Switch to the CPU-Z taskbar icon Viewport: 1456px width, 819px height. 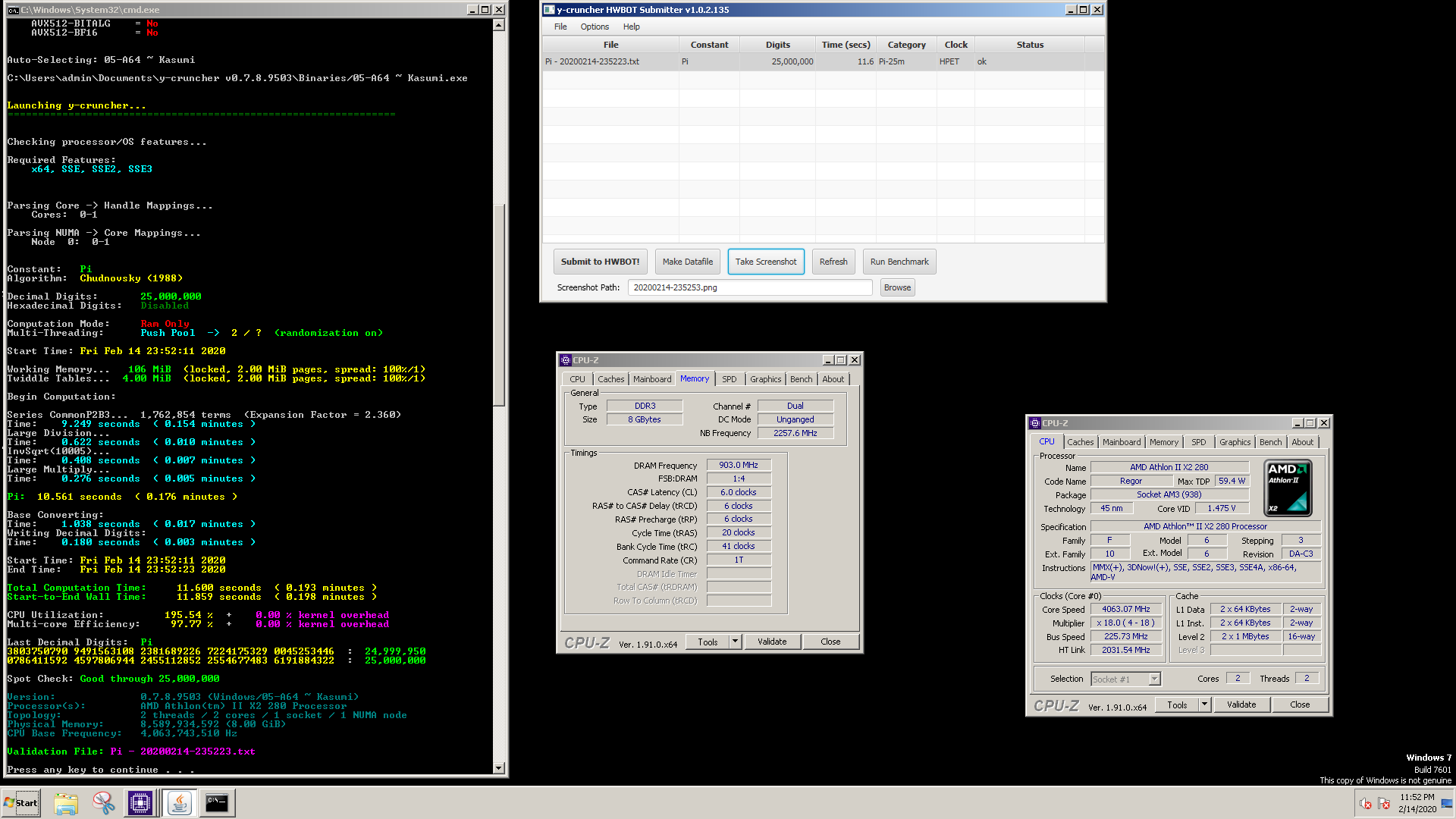coord(140,803)
